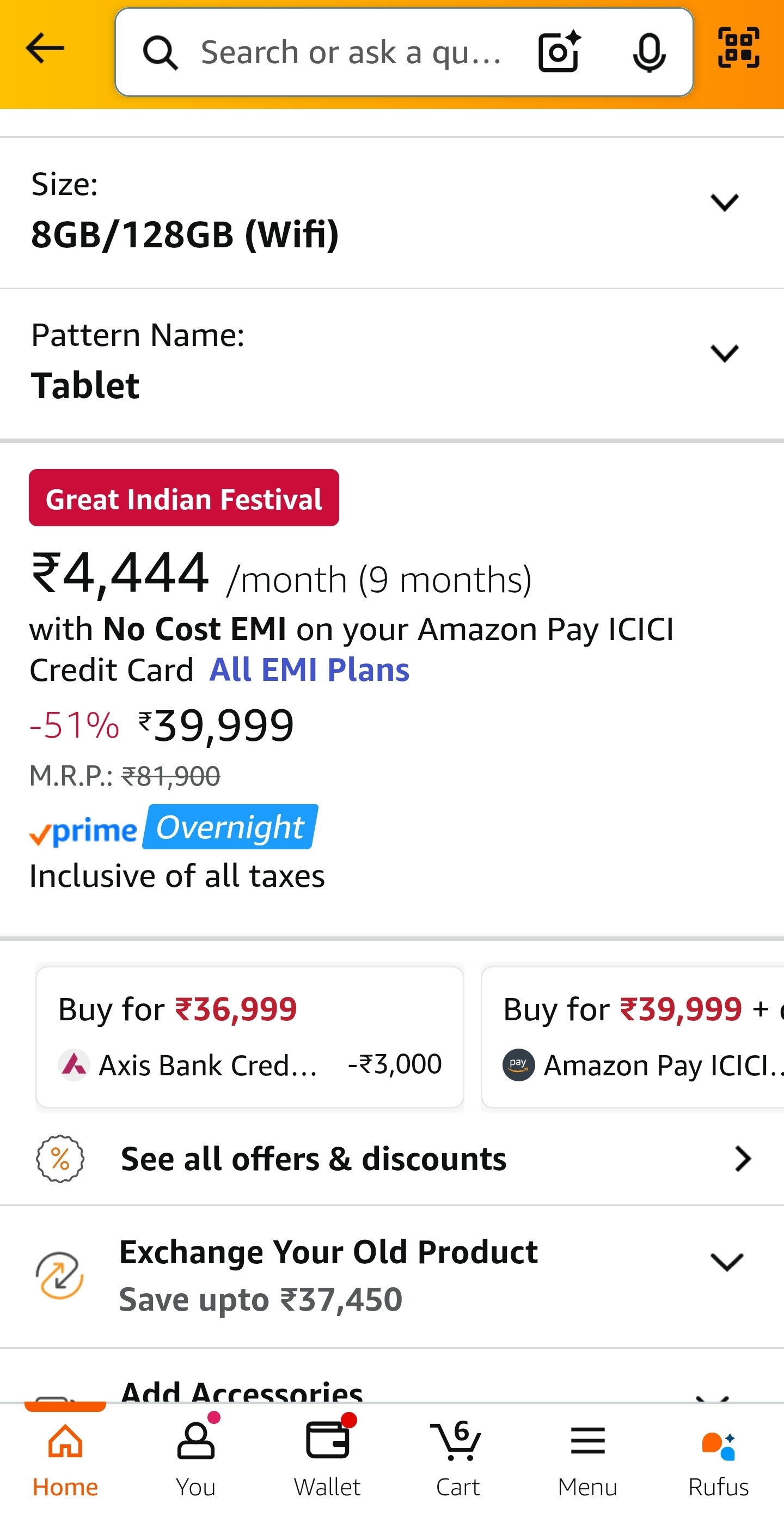Open the QR code scanner icon
The width and height of the screenshot is (784, 1516).
(x=739, y=48)
